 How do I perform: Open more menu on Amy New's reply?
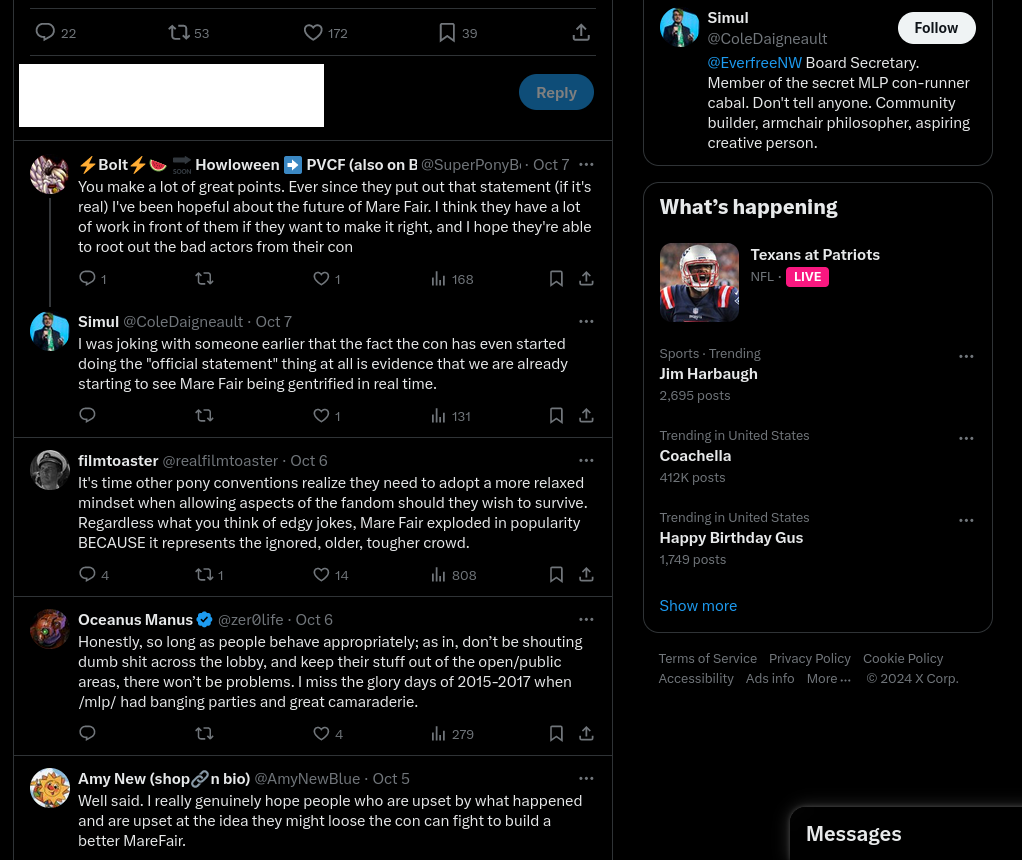click(586, 778)
